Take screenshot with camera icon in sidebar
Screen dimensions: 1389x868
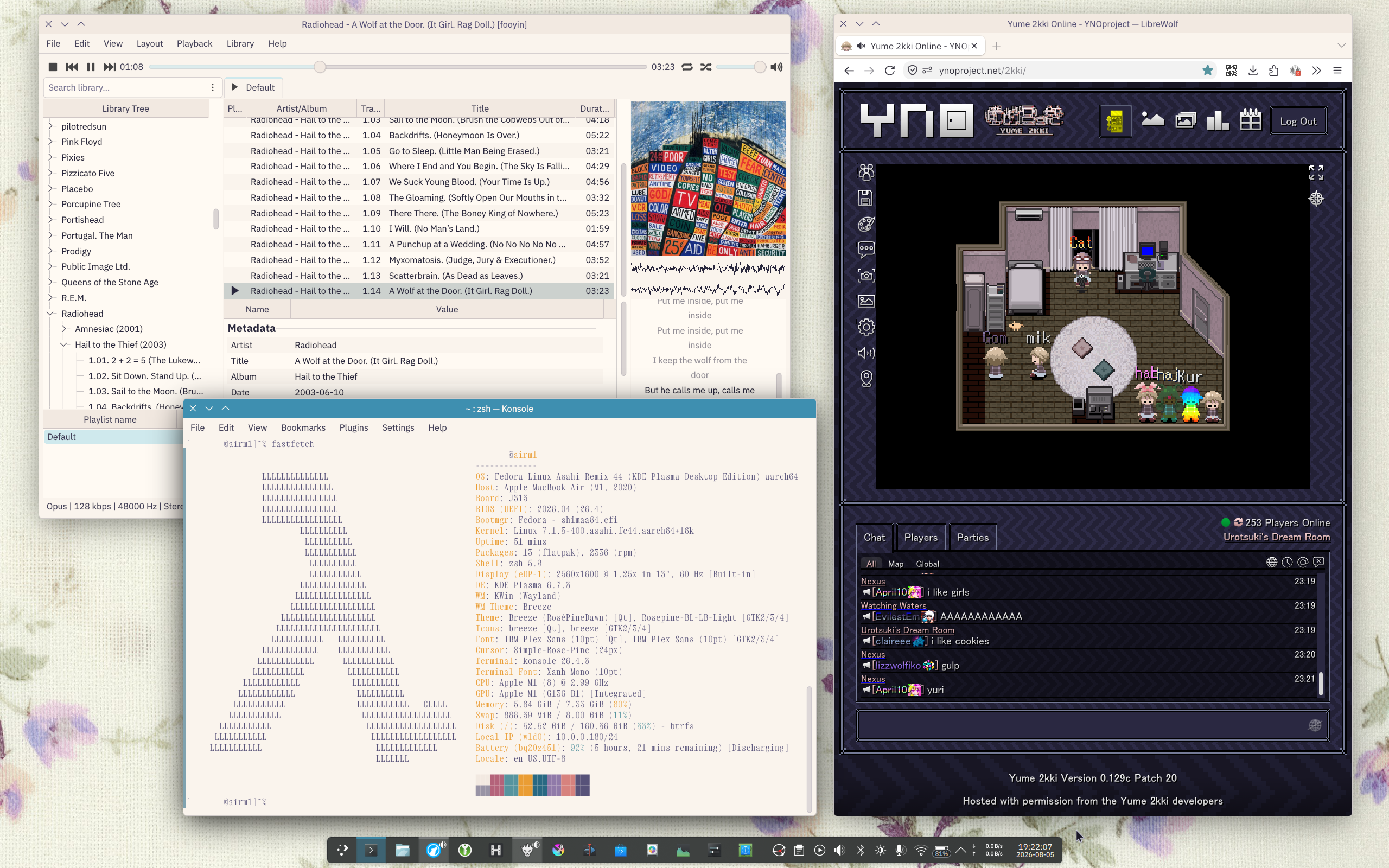pyautogui.click(x=866, y=275)
